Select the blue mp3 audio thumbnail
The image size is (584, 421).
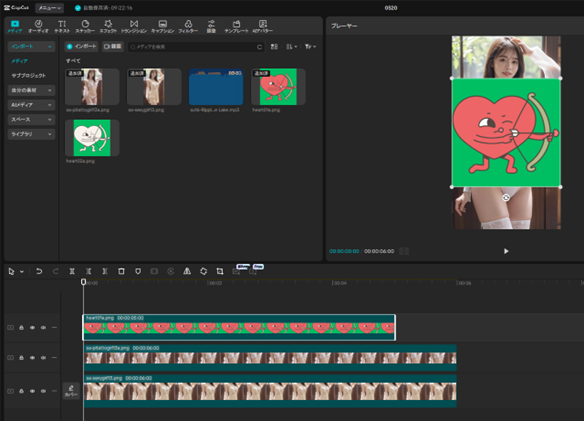216,87
